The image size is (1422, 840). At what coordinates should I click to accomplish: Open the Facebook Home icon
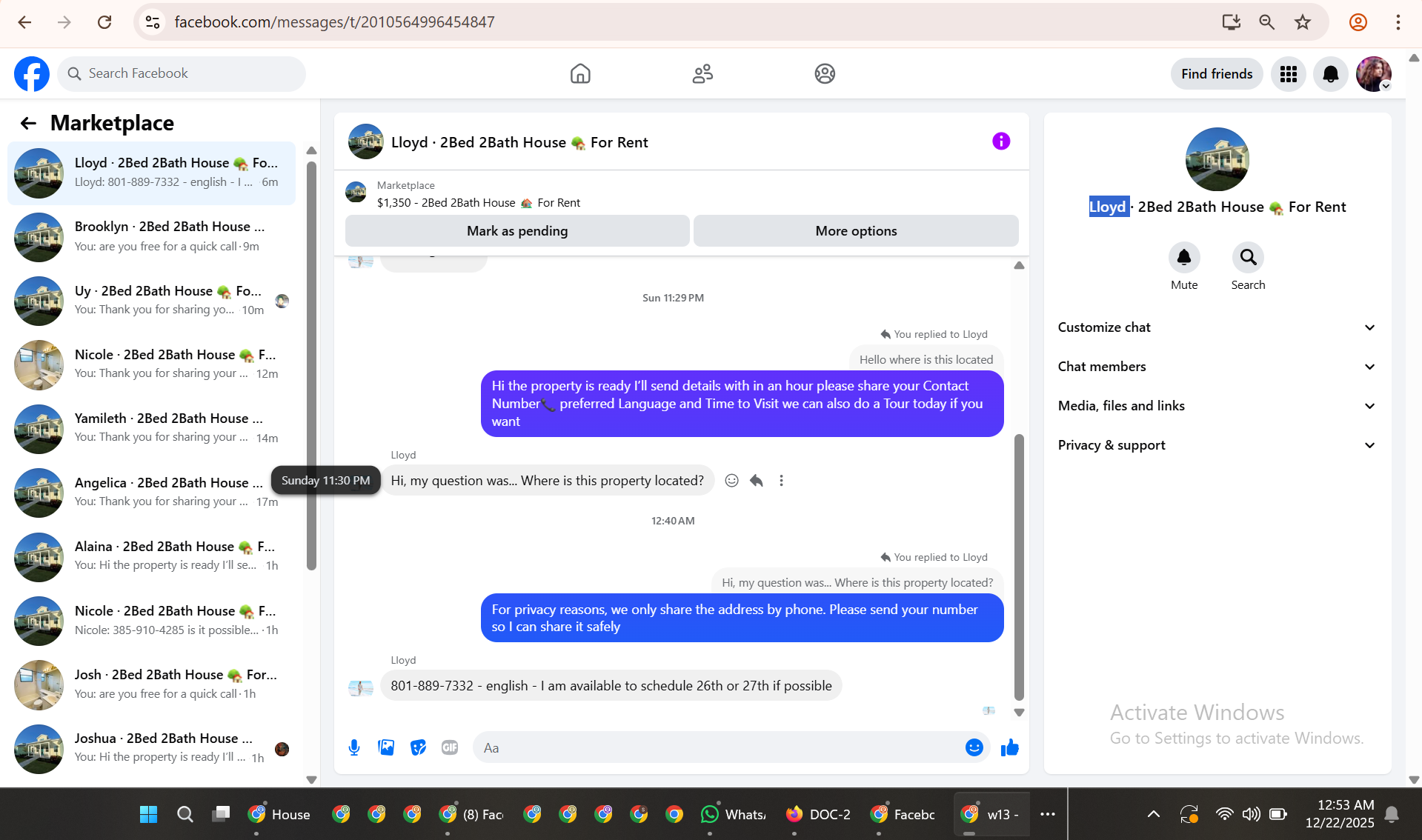(x=580, y=74)
